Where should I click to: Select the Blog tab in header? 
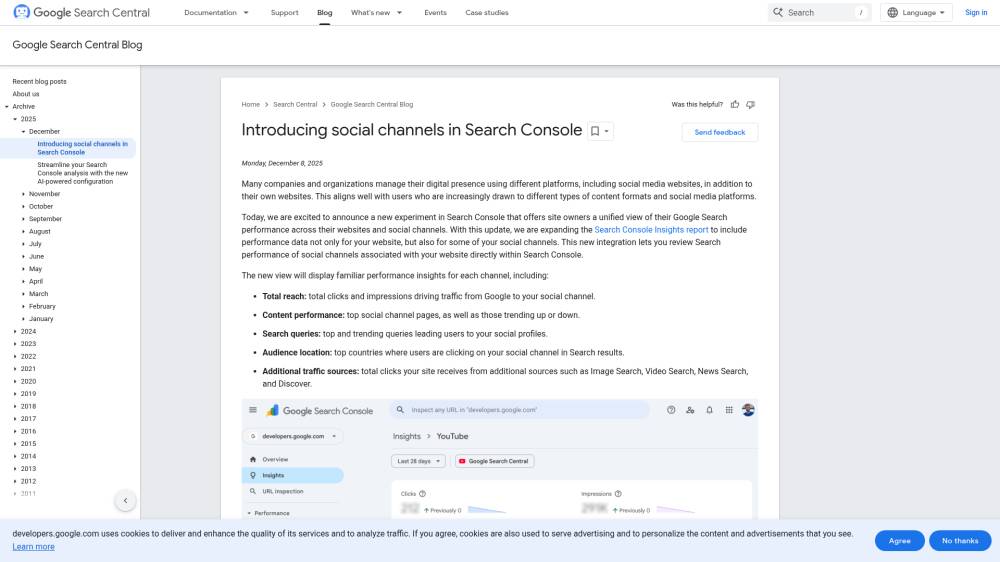coord(325,13)
